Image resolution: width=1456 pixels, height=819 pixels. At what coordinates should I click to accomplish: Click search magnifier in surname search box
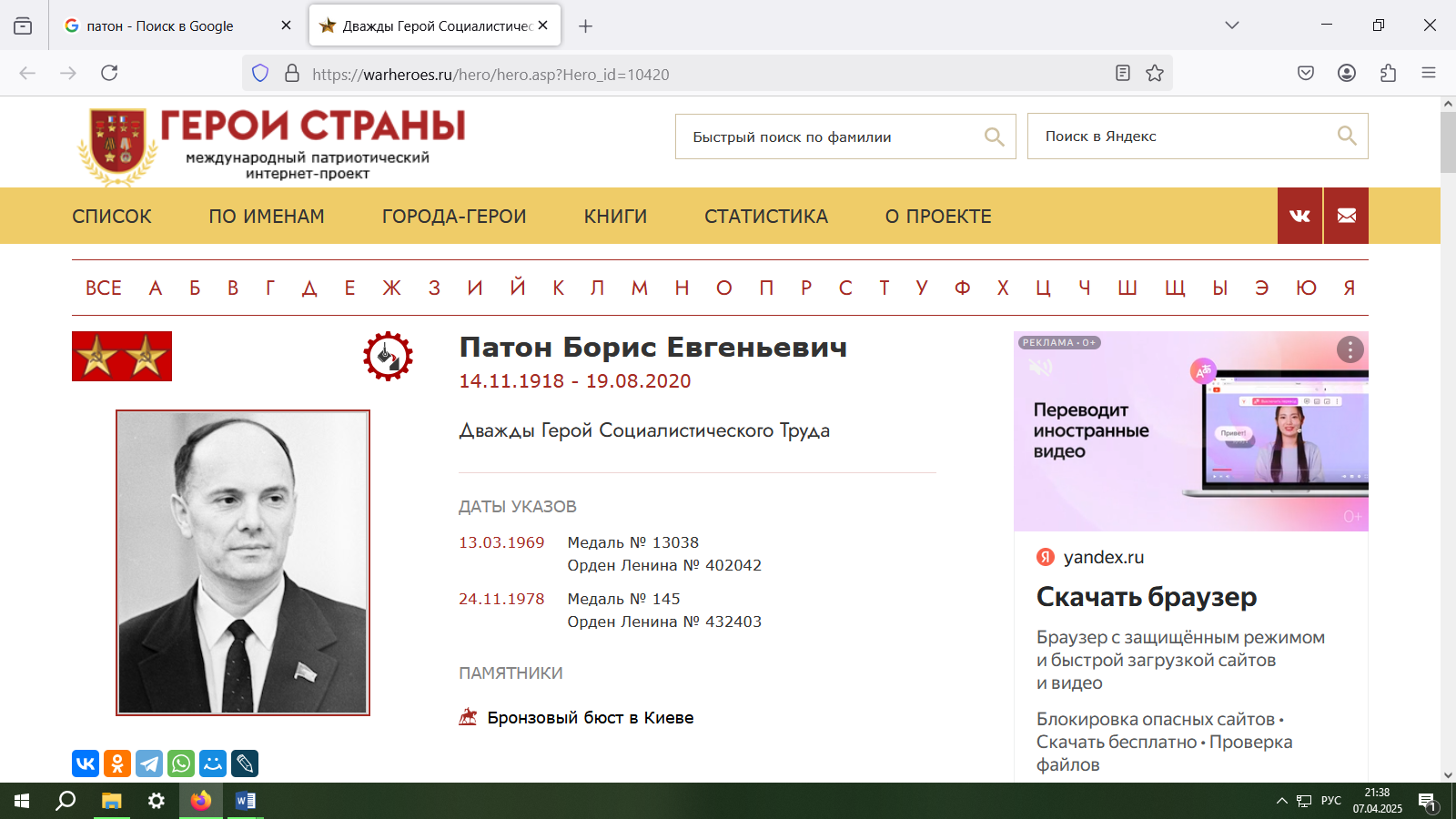click(x=994, y=136)
